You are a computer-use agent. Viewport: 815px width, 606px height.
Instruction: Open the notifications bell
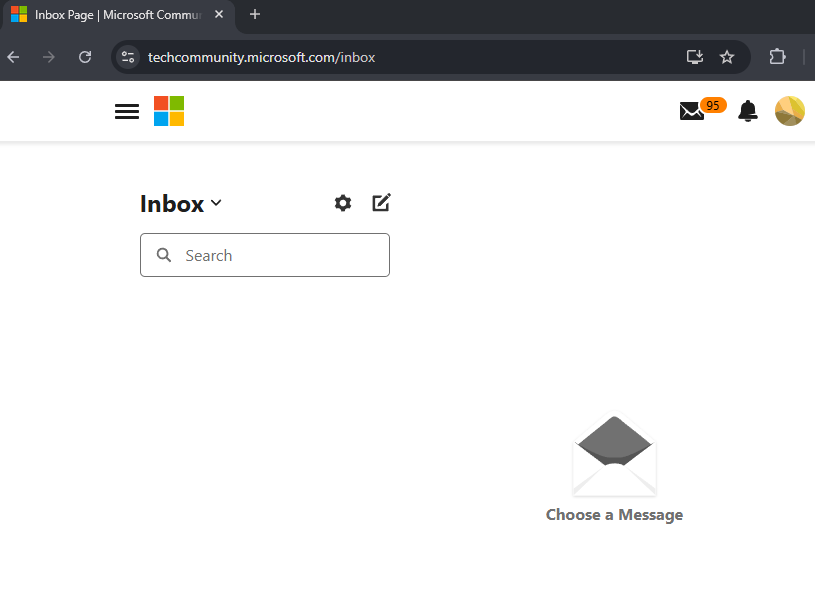tap(748, 111)
